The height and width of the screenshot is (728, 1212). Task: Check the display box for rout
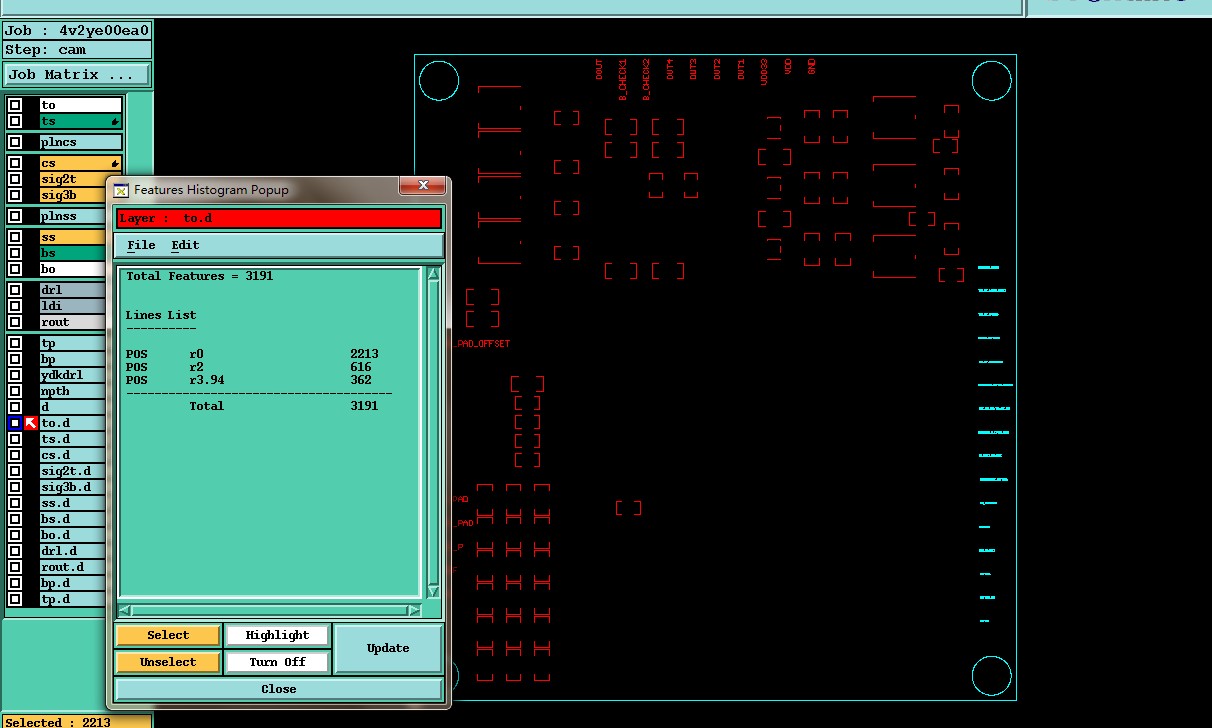tap(15, 322)
